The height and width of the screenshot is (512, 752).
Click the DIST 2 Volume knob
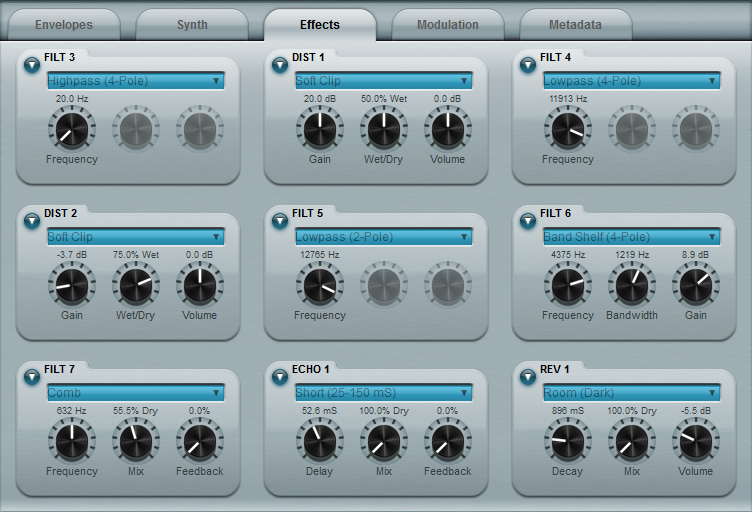point(200,285)
